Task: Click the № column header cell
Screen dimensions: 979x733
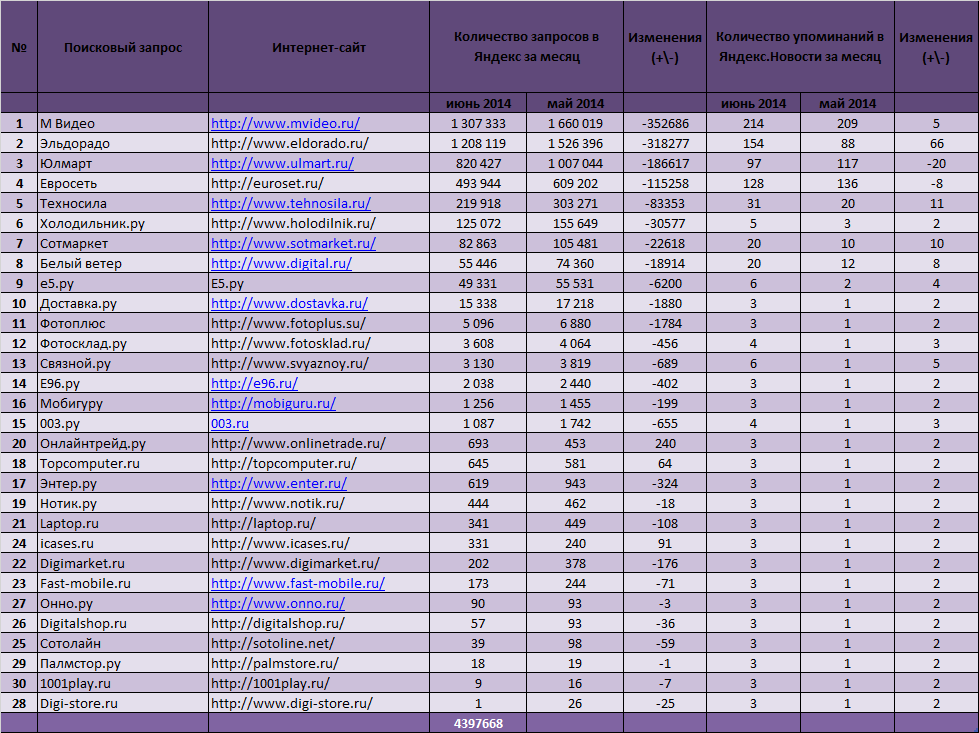Action: 19,48
